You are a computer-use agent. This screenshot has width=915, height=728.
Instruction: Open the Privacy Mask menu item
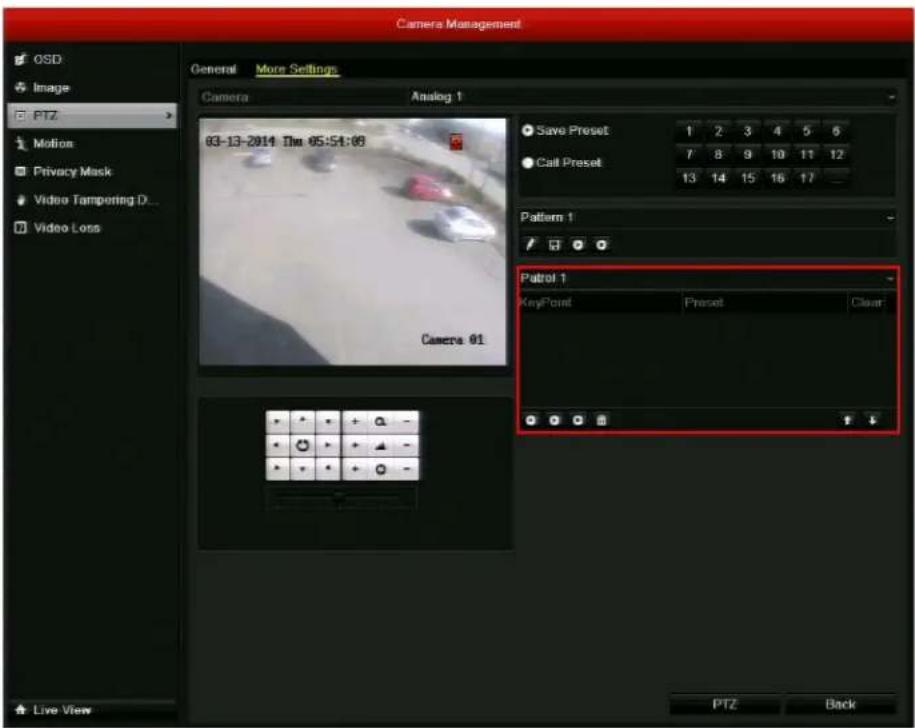pos(72,172)
